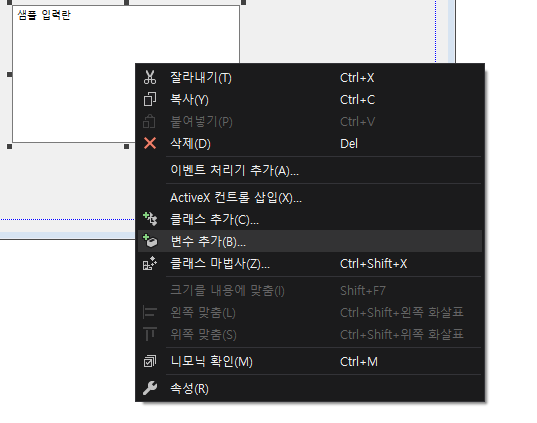This screenshot has height=423, width=537.
Task: Open 클래스 마법사(Z)... menu item
Action: (x=310, y=263)
